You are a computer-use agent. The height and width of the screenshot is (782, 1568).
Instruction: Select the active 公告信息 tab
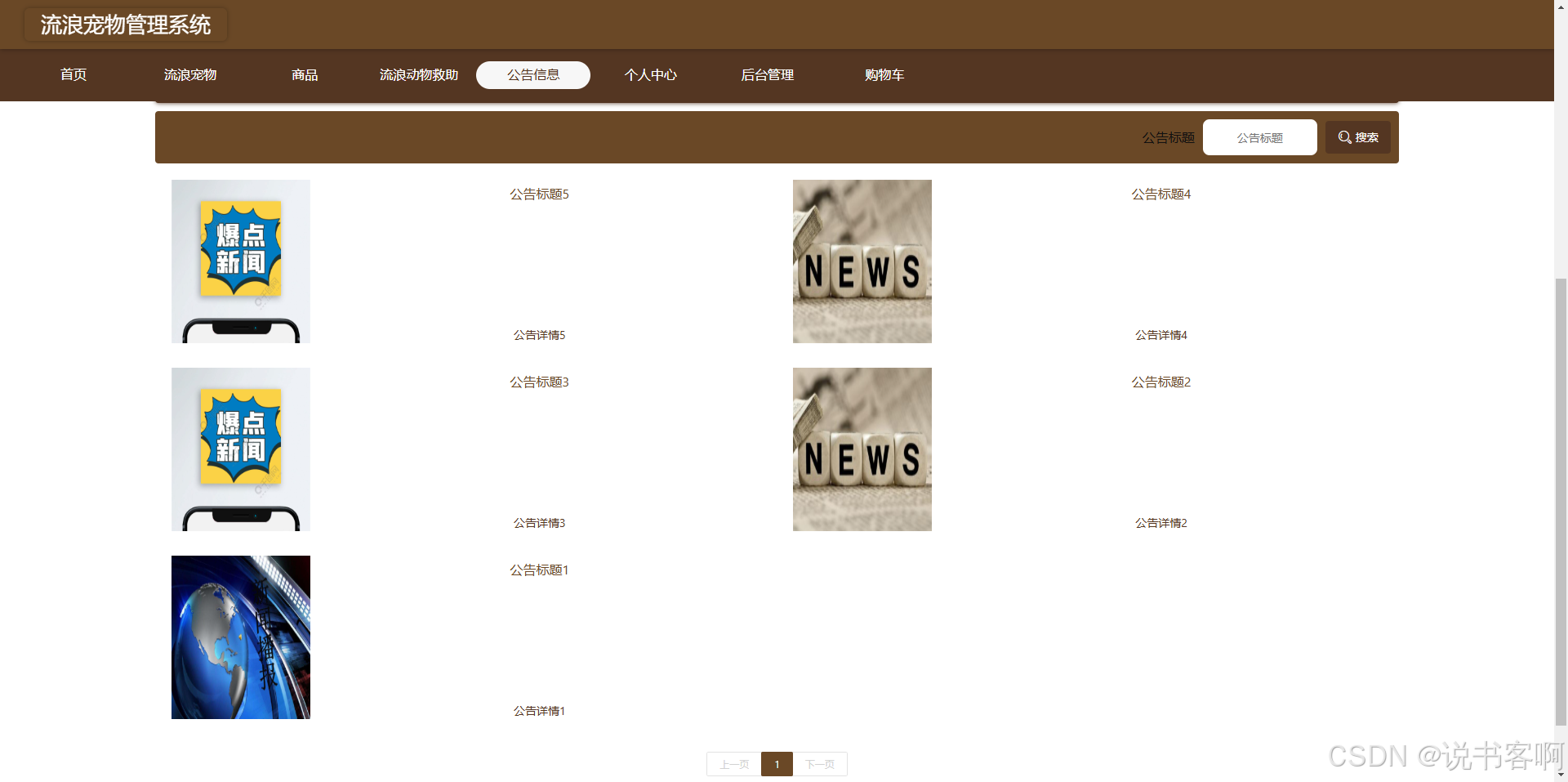(x=533, y=75)
